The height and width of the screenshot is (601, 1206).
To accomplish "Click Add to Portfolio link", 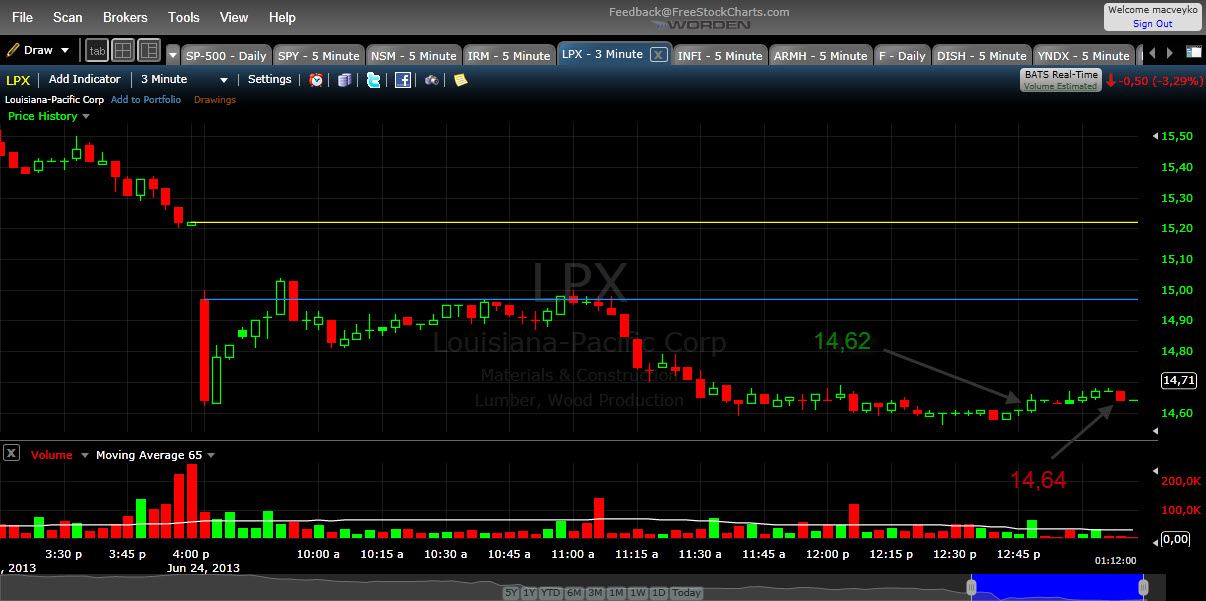I will coord(146,100).
